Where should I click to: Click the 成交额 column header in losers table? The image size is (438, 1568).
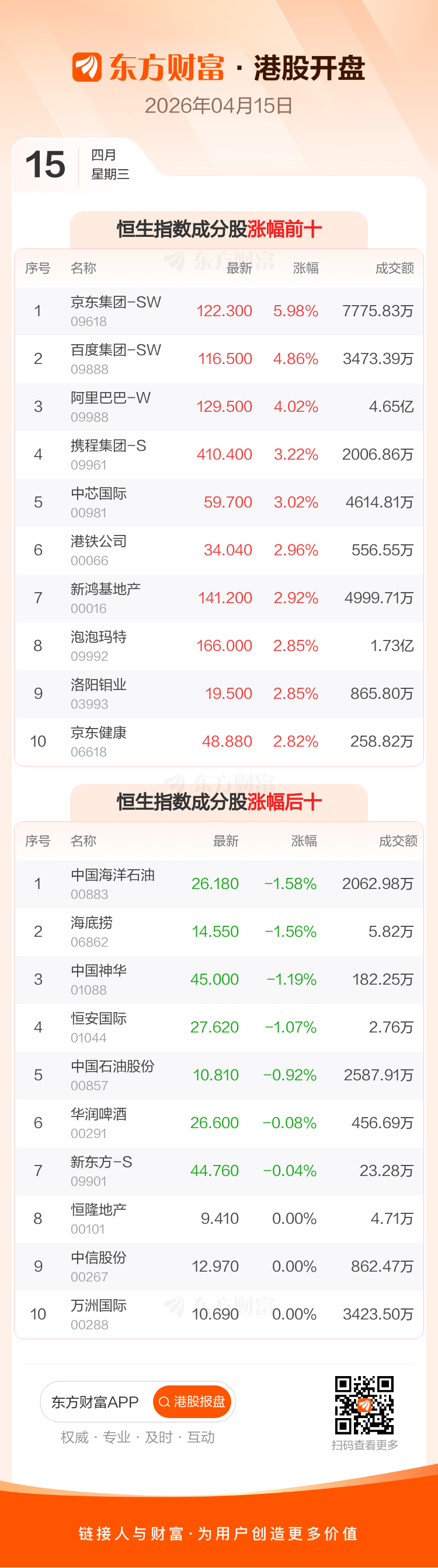point(398,841)
